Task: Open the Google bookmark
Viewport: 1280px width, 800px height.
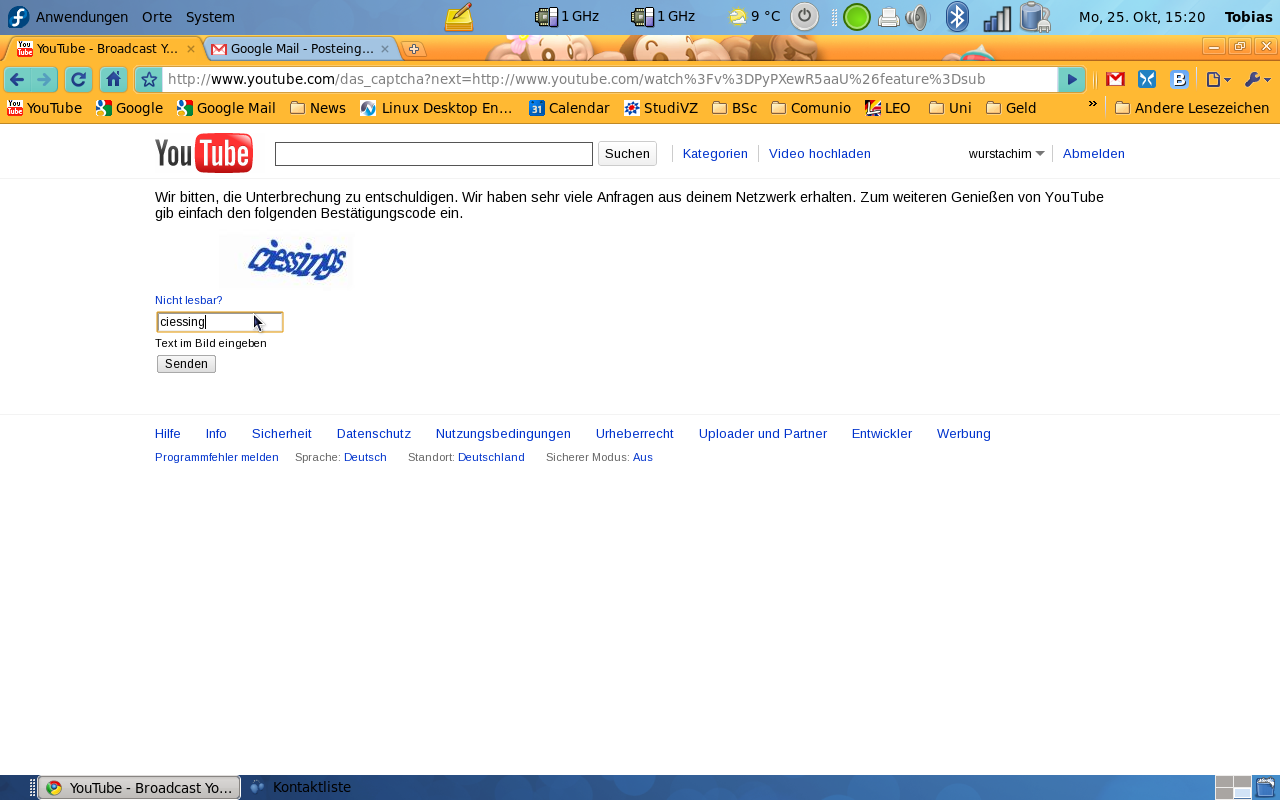Action: (x=129, y=108)
